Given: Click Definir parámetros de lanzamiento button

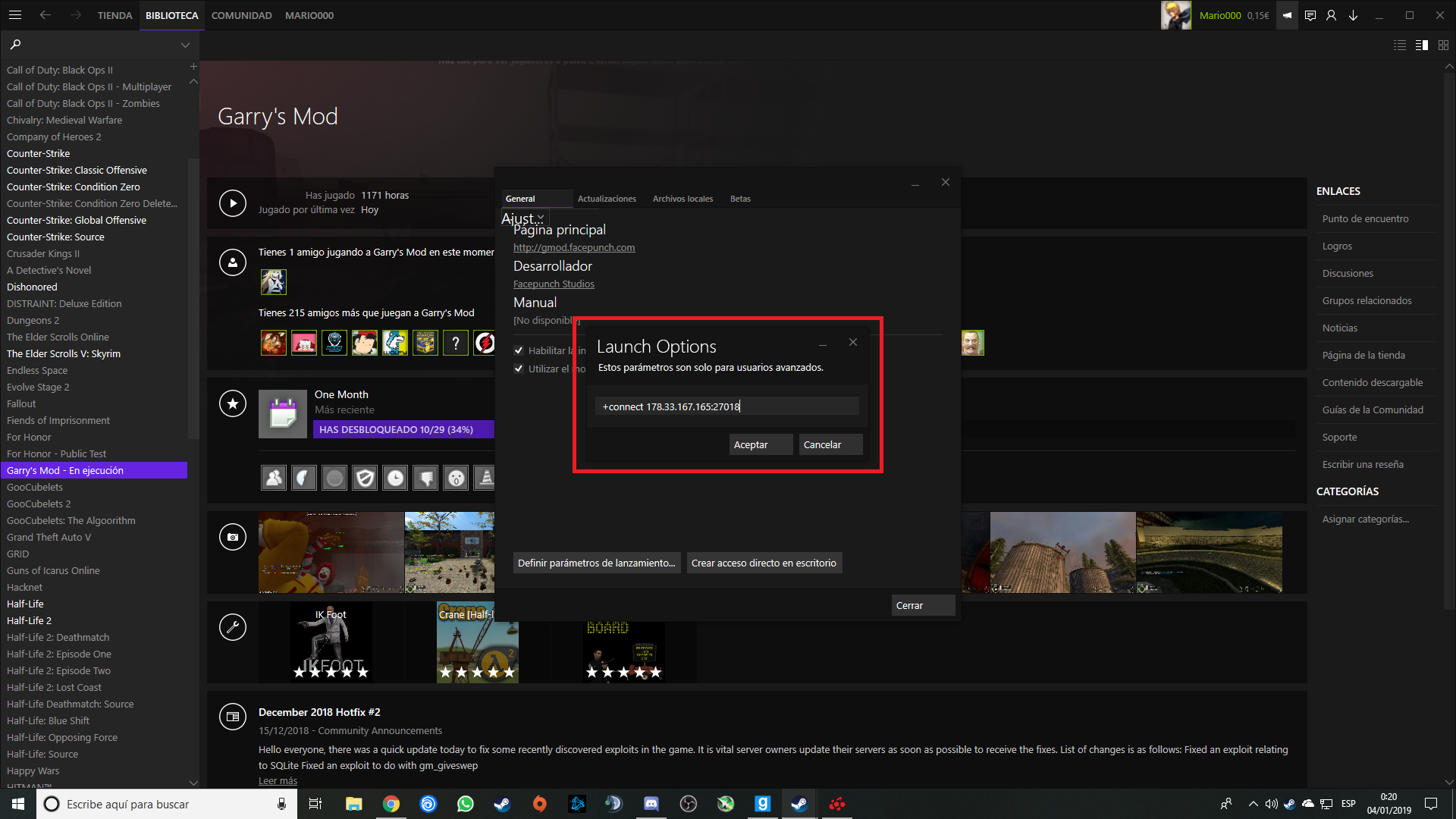Looking at the screenshot, I should coord(596,563).
